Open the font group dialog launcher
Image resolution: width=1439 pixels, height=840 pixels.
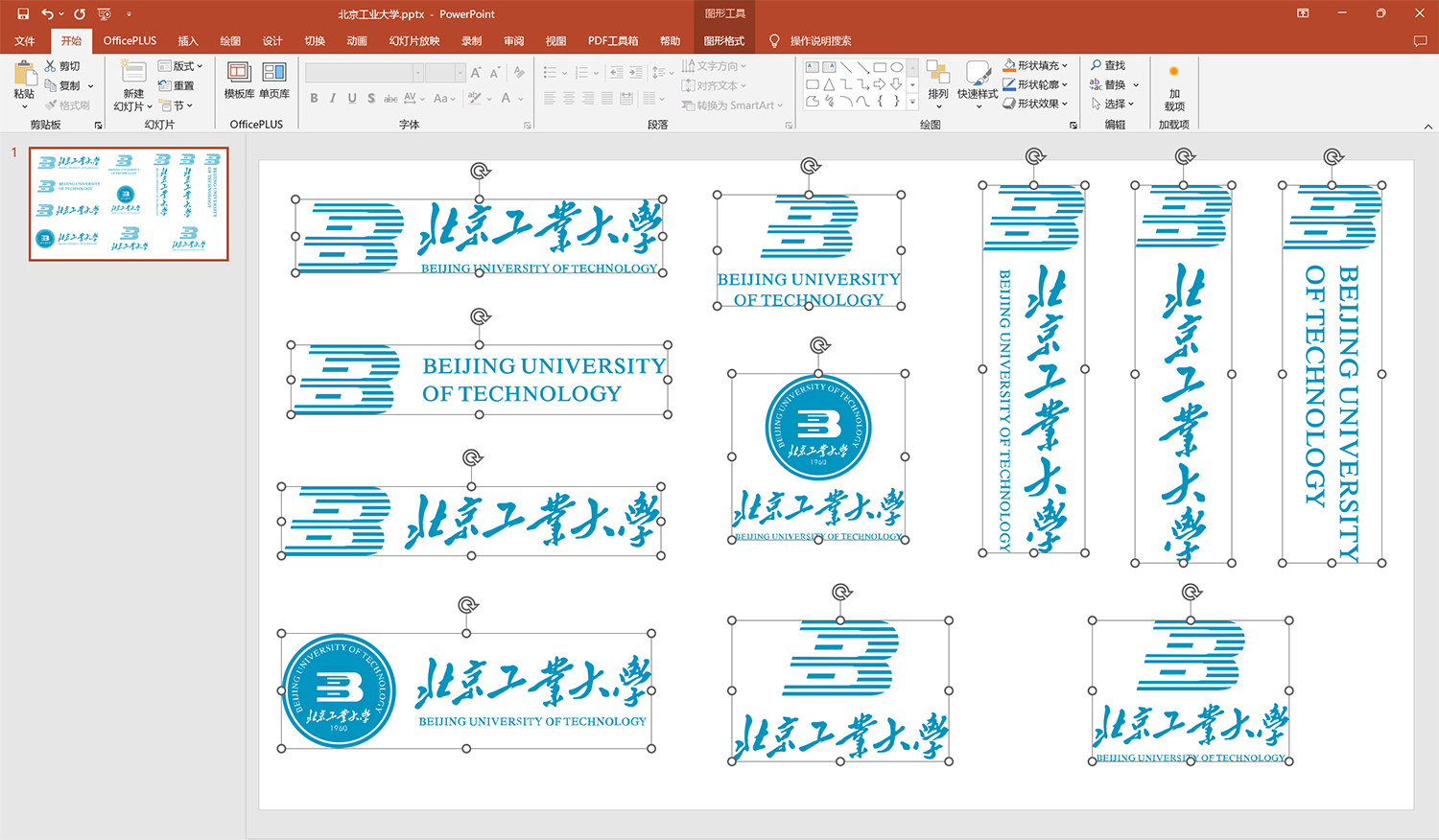click(527, 126)
